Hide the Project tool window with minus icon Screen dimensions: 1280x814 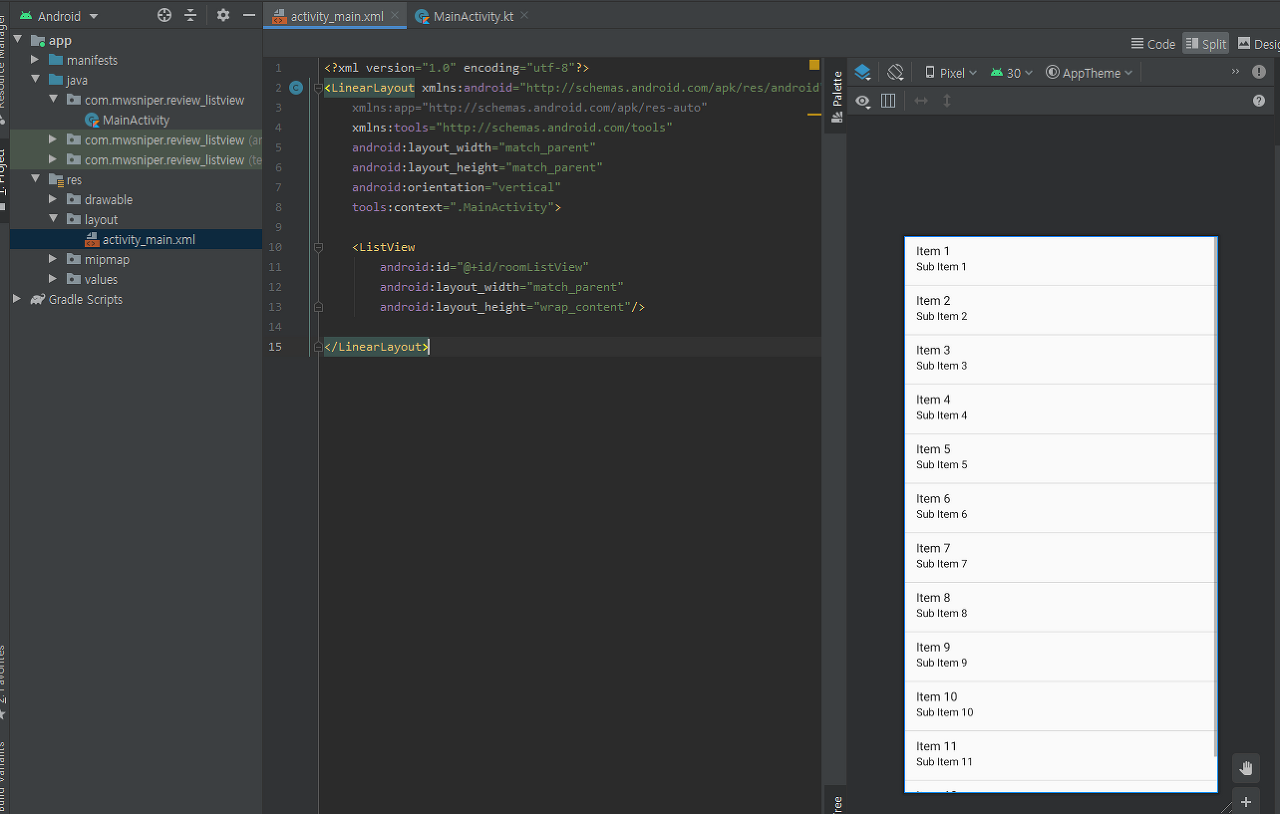(249, 16)
